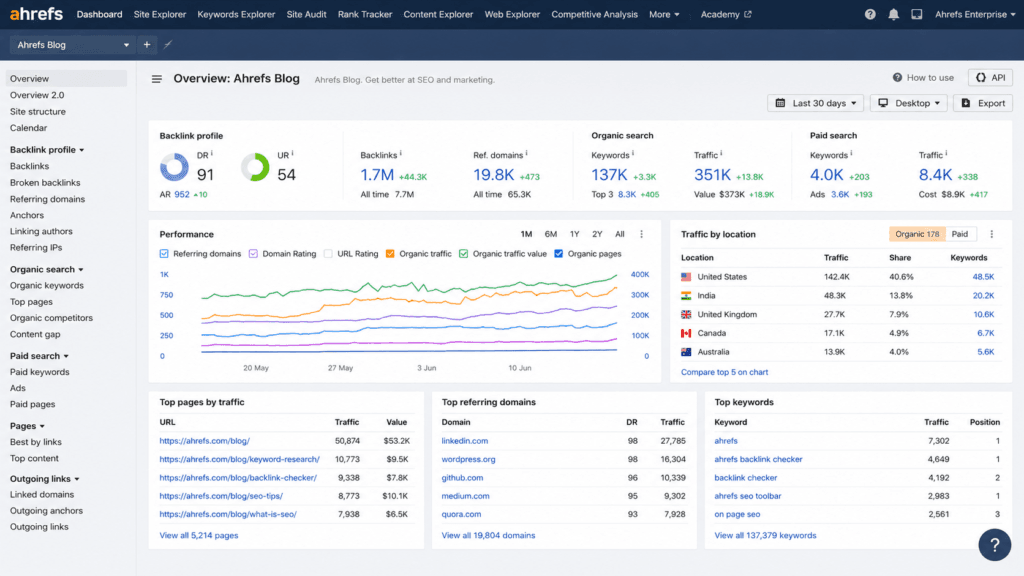Image resolution: width=1024 pixels, height=576 pixels.
Task: Open the help question mark icon in header
Action: tap(870, 14)
